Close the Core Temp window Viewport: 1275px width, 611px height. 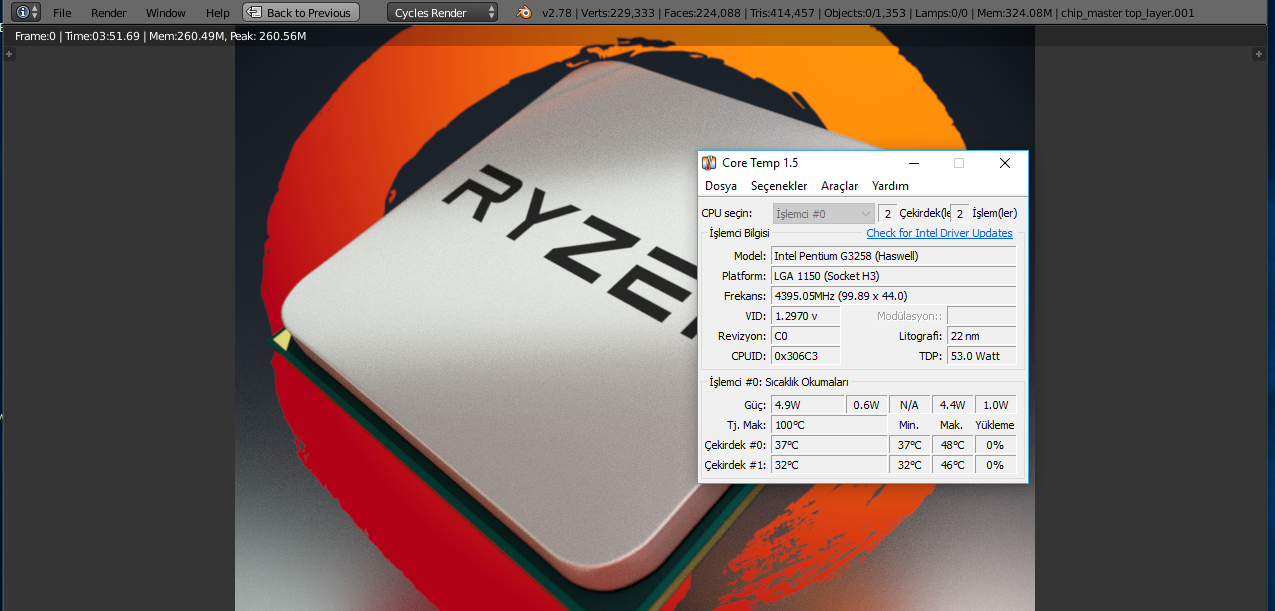(1005, 163)
